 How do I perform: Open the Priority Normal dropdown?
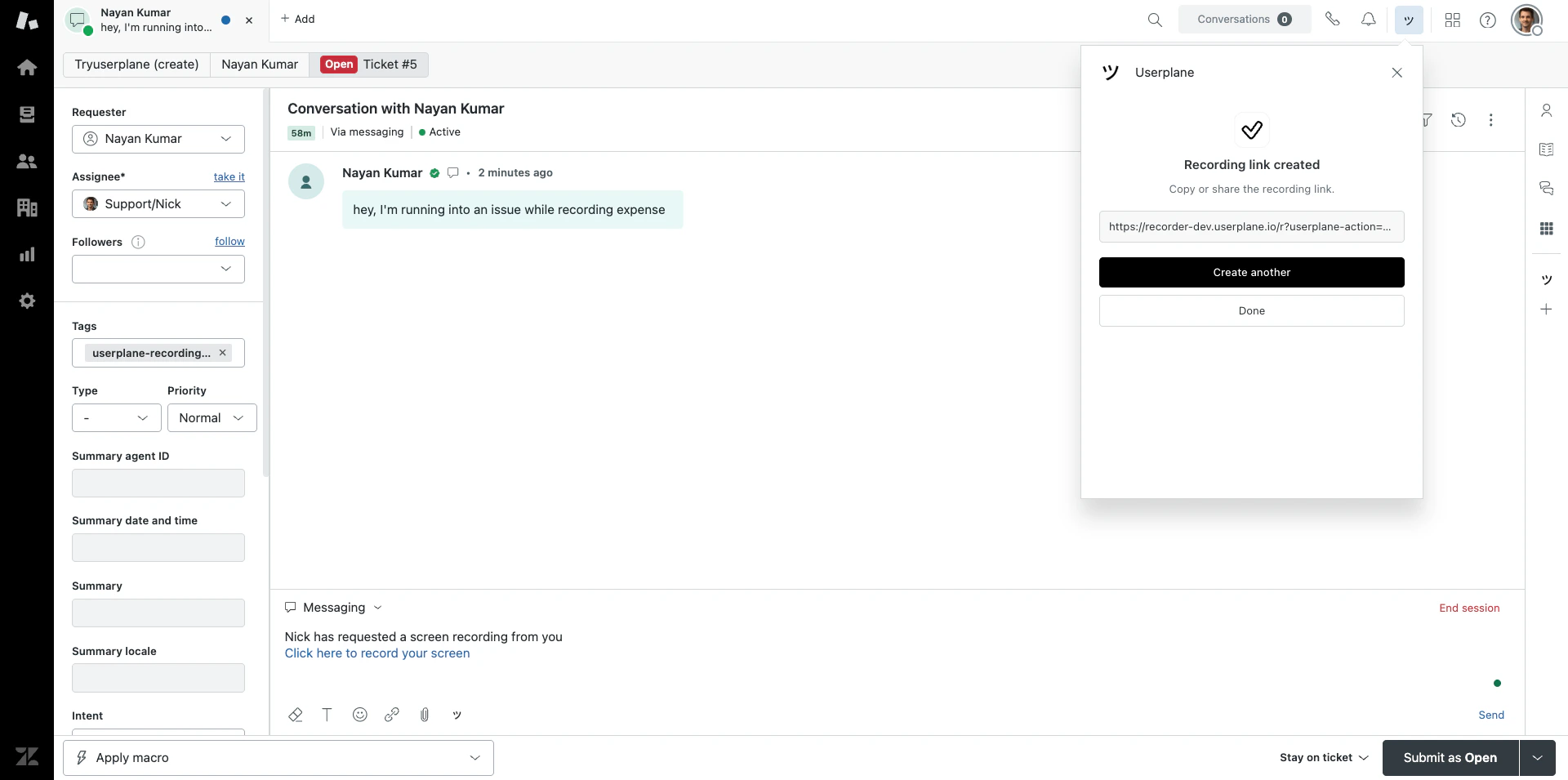[x=212, y=418]
